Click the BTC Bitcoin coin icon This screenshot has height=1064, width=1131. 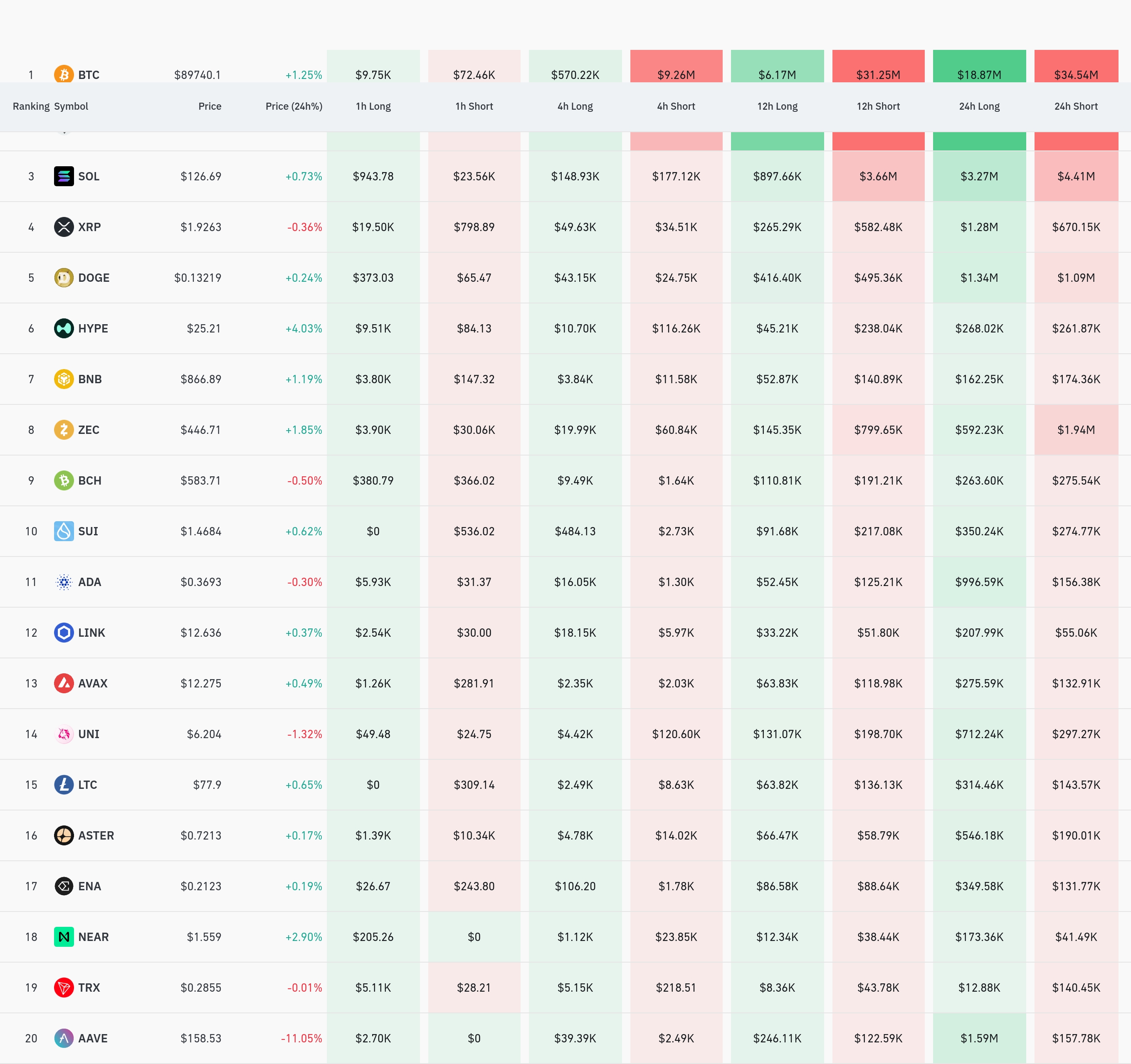point(64,74)
